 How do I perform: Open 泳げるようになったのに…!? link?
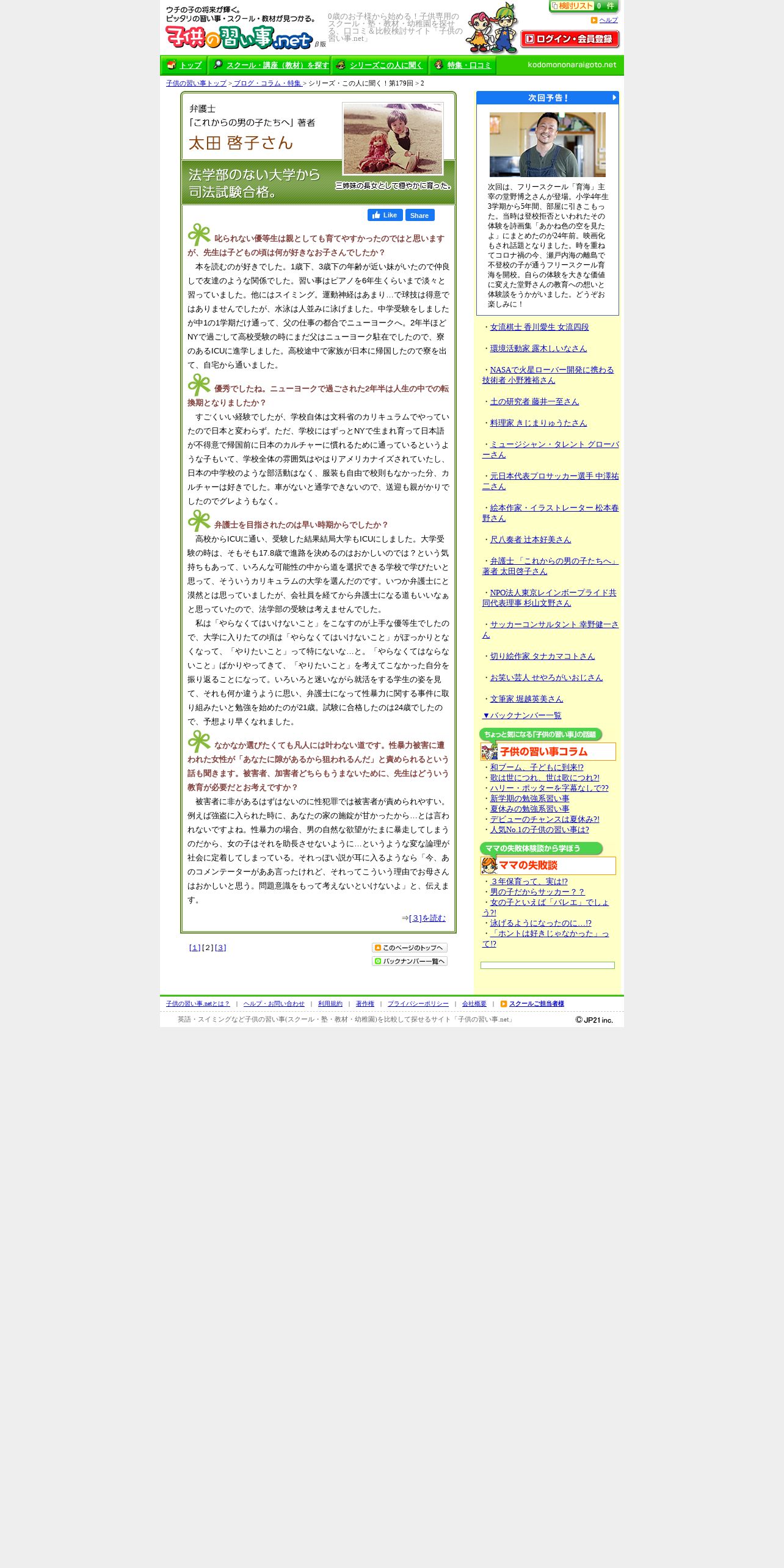pos(540,923)
